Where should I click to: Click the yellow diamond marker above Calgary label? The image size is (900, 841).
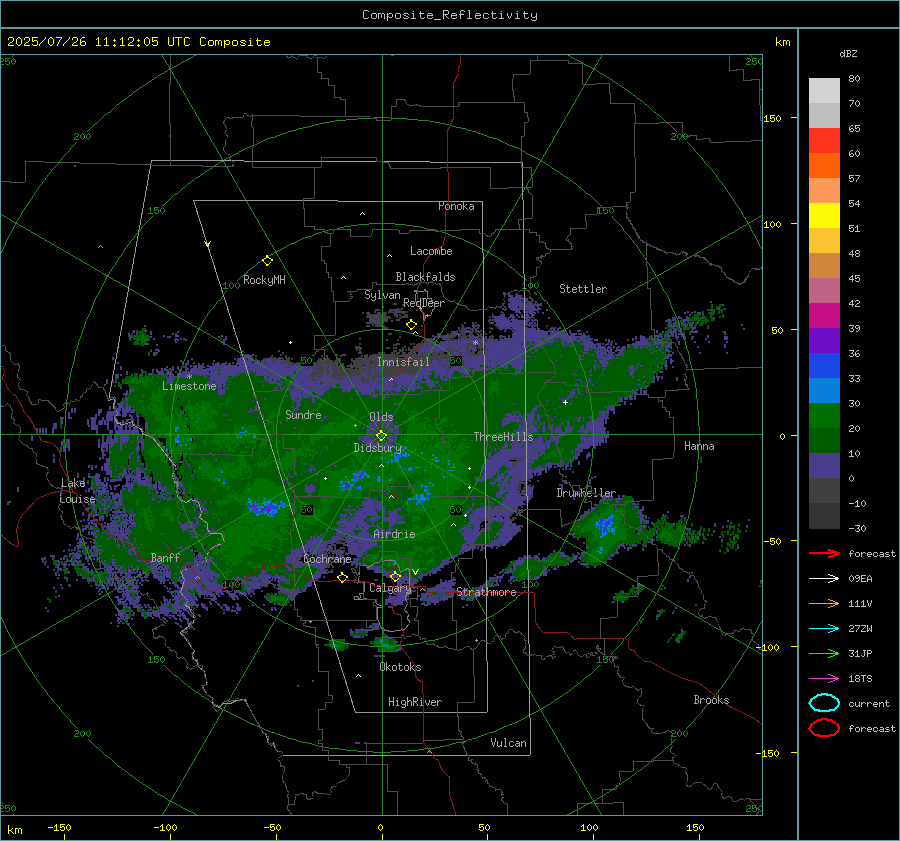click(x=395, y=576)
